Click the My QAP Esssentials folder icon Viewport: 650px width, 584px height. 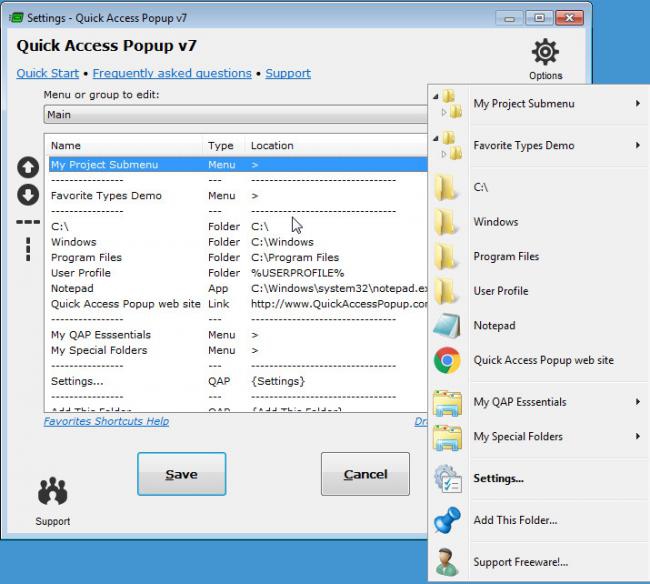(x=447, y=402)
